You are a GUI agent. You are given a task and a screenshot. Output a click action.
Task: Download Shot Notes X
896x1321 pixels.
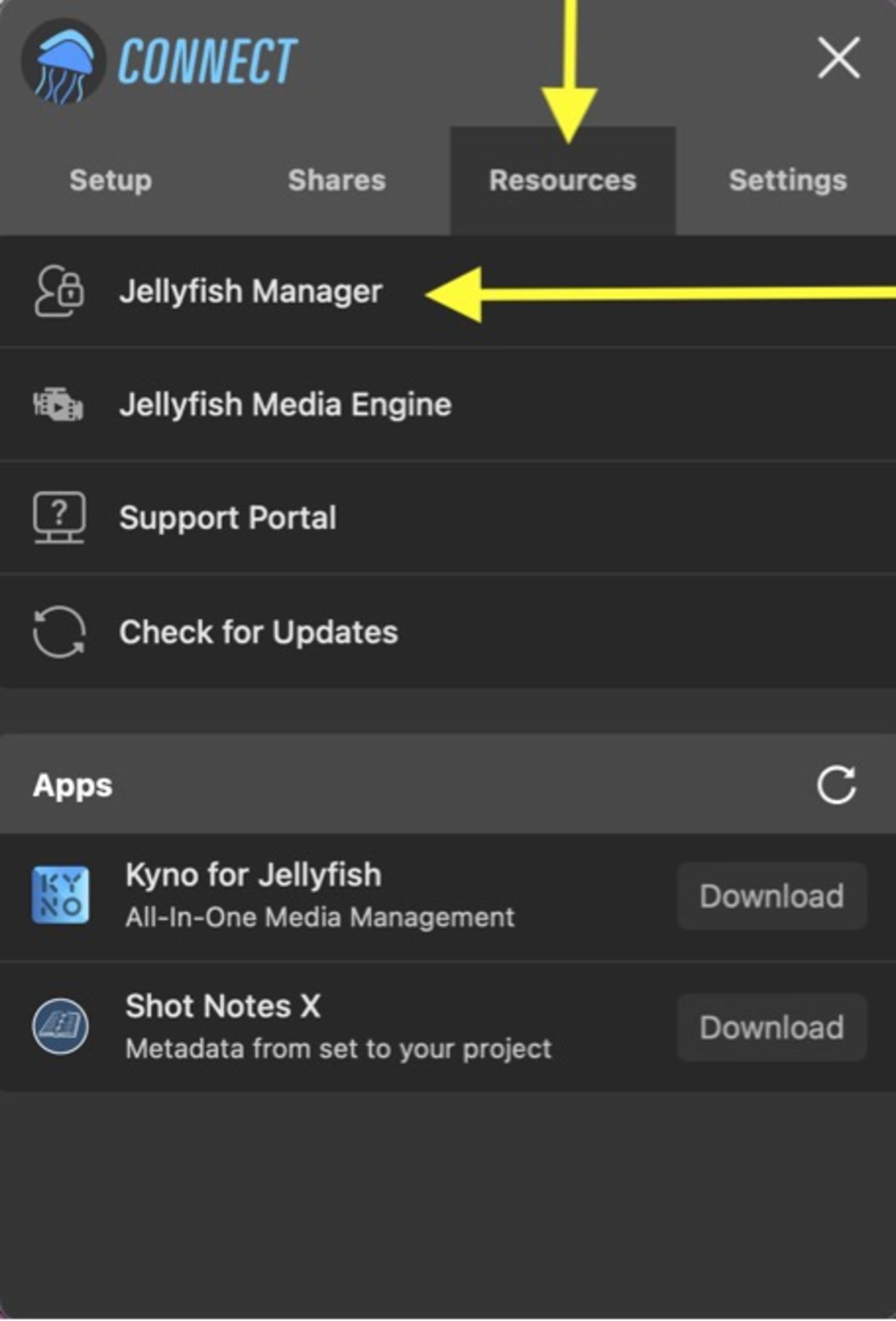pos(772,1027)
